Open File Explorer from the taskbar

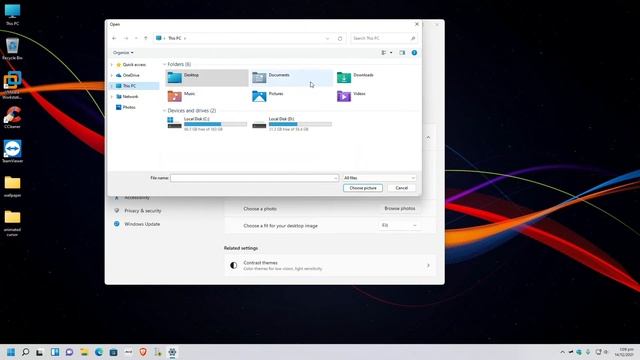click(84, 352)
